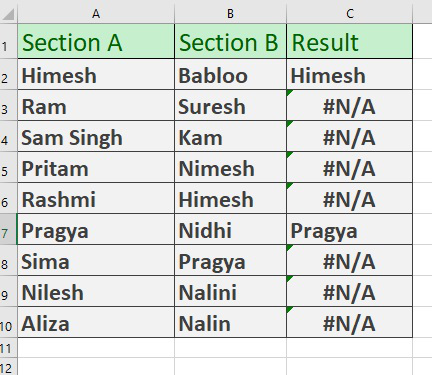Select row 1 header
The image size is (432, 375).
point(8,41)
